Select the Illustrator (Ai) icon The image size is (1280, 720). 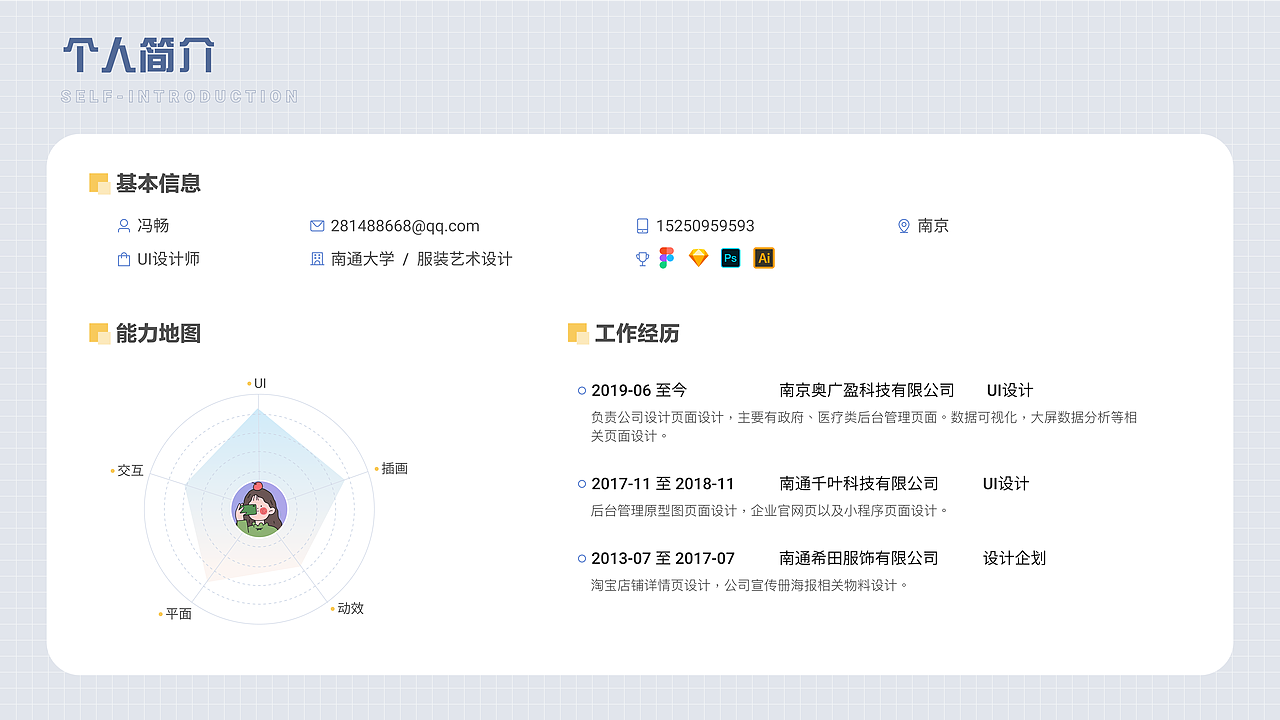click(x=764, y=257)
